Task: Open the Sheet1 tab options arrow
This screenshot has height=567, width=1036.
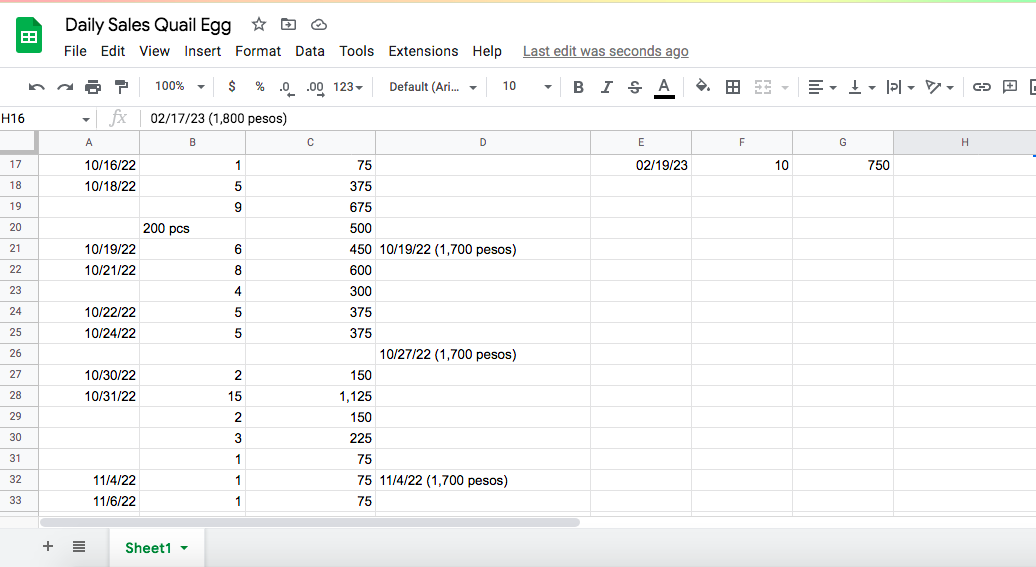Action: click(x=184, y=548)
